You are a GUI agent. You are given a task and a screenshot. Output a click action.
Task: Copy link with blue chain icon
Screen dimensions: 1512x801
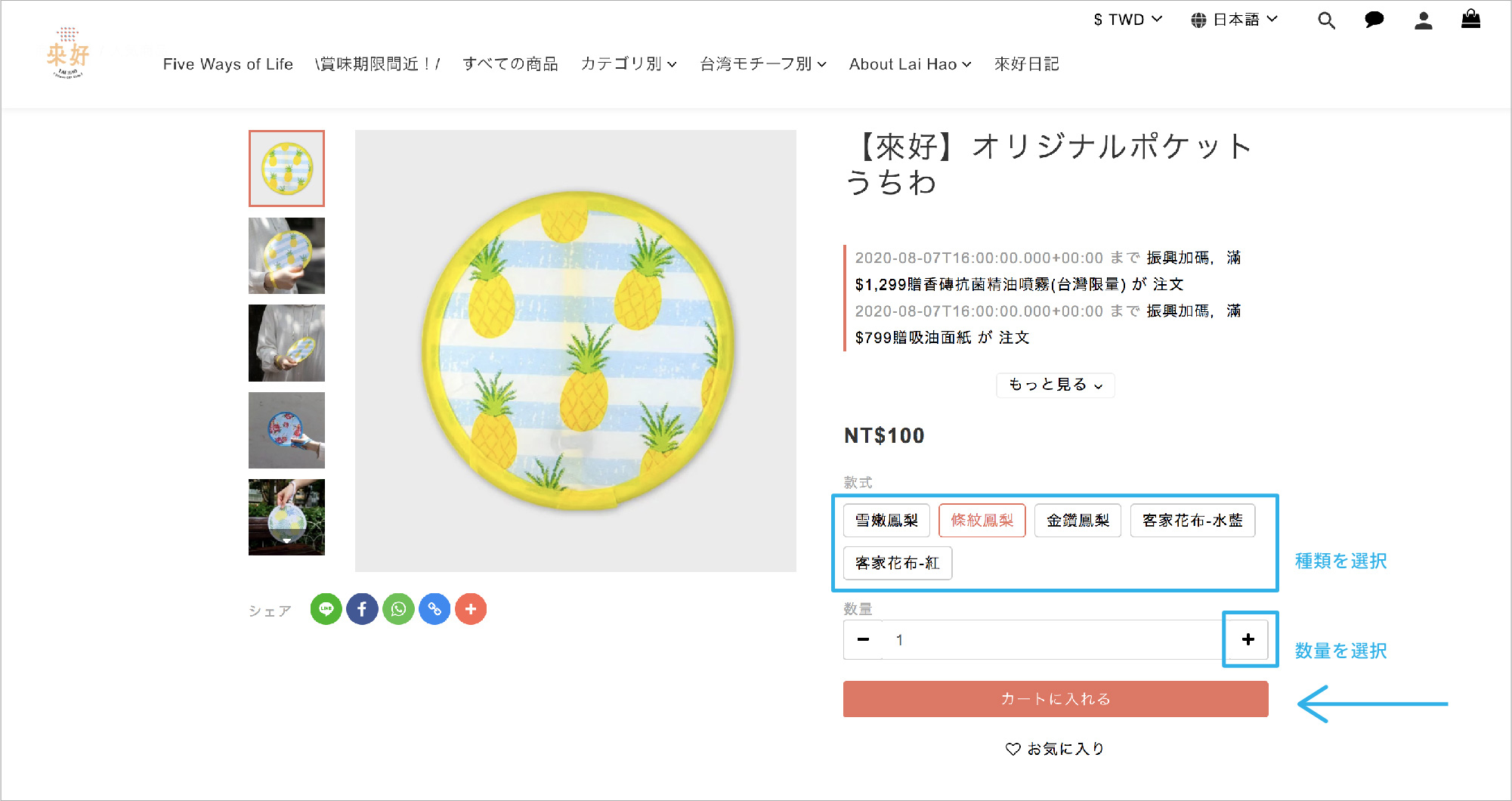click(x=434, y=609)
